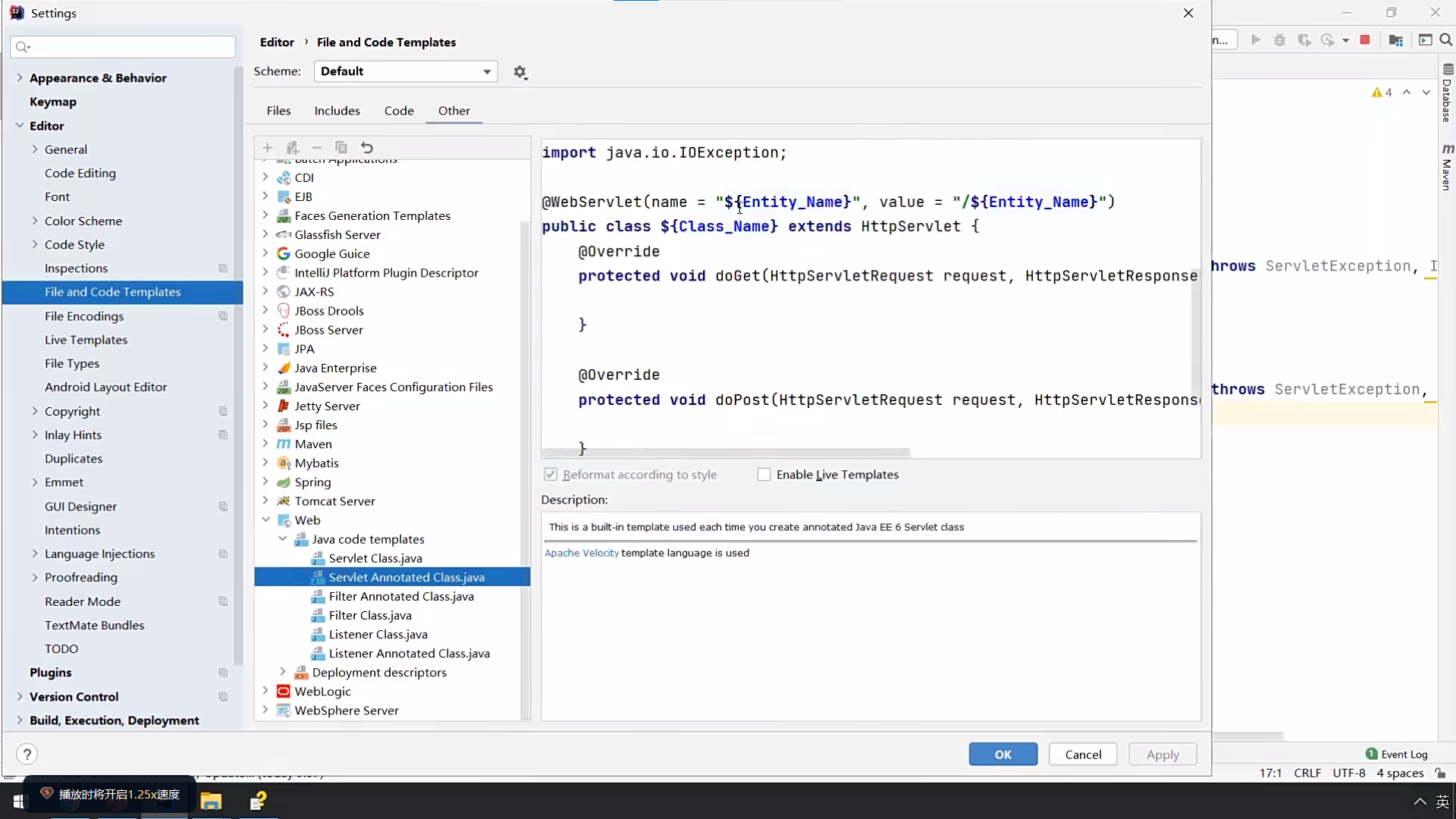
Task: Expand the Color Scheme settings node
Action: [35, 221]
